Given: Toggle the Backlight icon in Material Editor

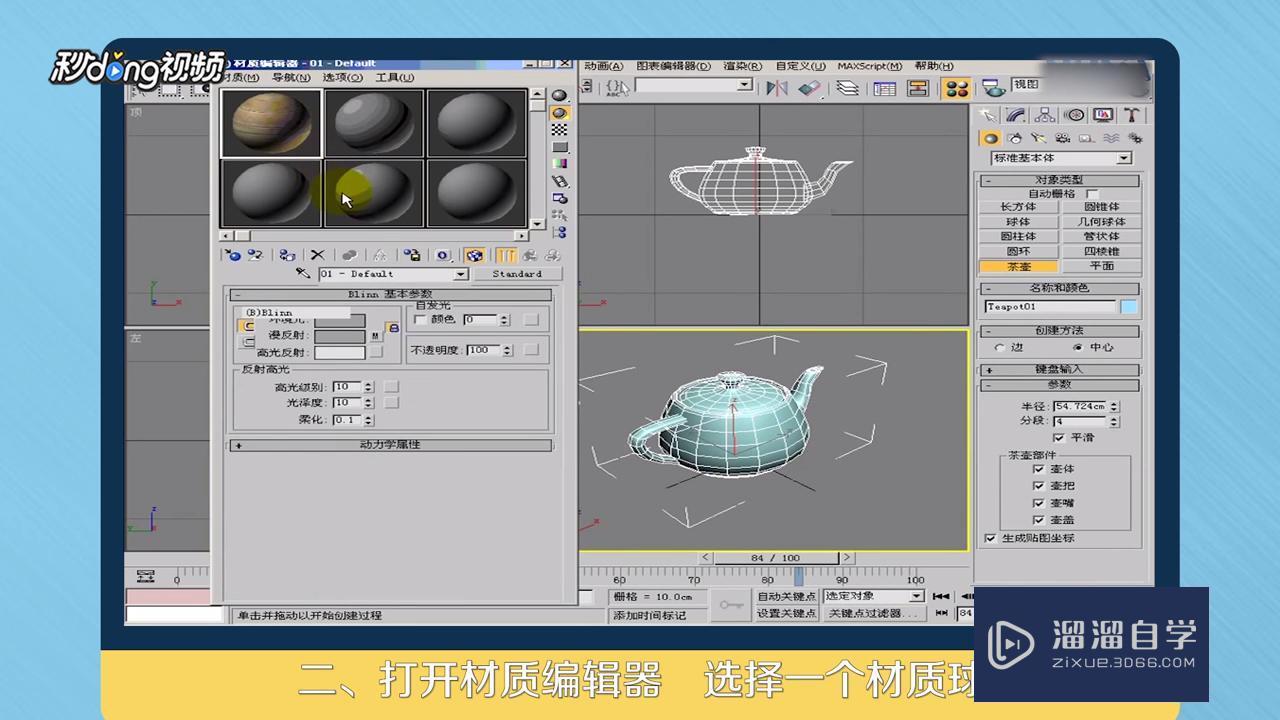Looking at the screenshot, I should [560, 113].
